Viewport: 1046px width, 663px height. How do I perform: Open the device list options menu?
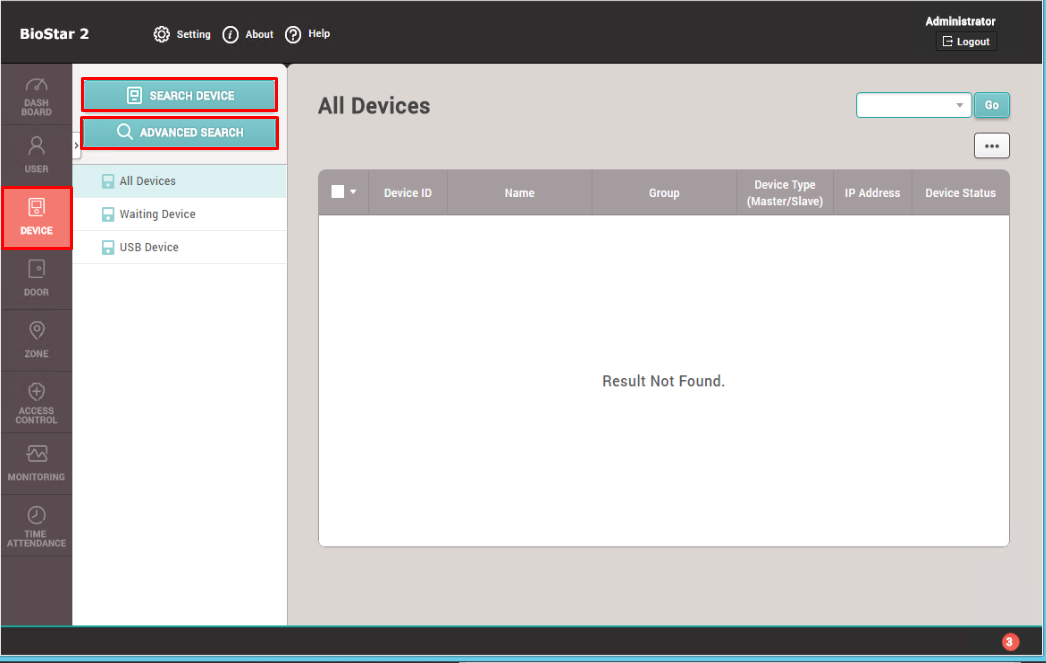(991, 145)
